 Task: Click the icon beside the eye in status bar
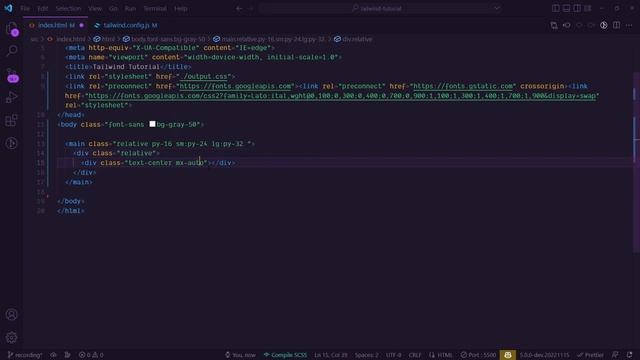[x=67, y=355]
